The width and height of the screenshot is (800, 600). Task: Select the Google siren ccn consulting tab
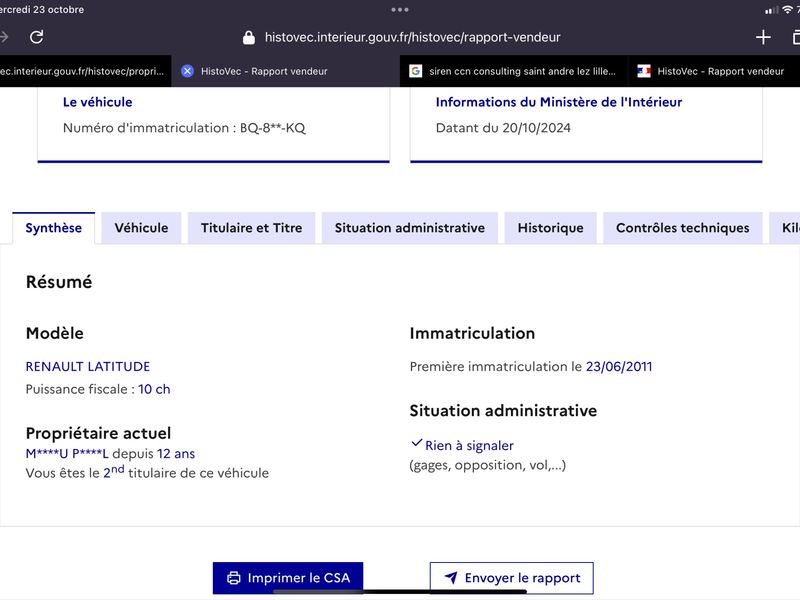pos(514,71)
